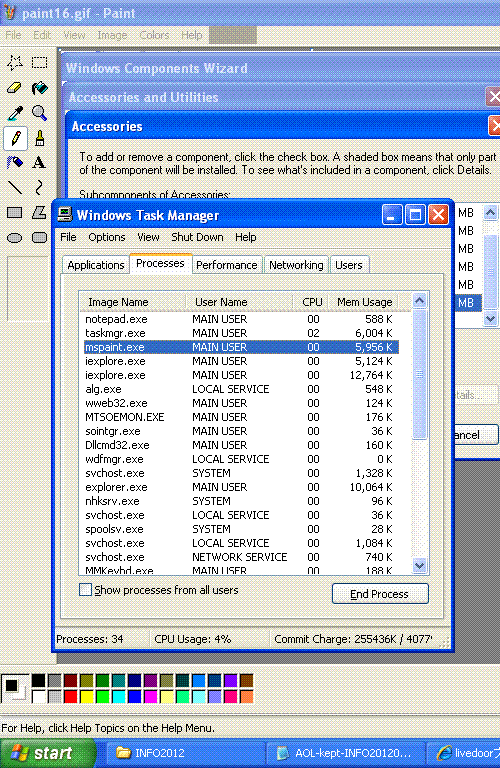The width and height of the screenshot is (500, 768).
Task: Sort processes by CPU column header
Action: tap(310, 302)
